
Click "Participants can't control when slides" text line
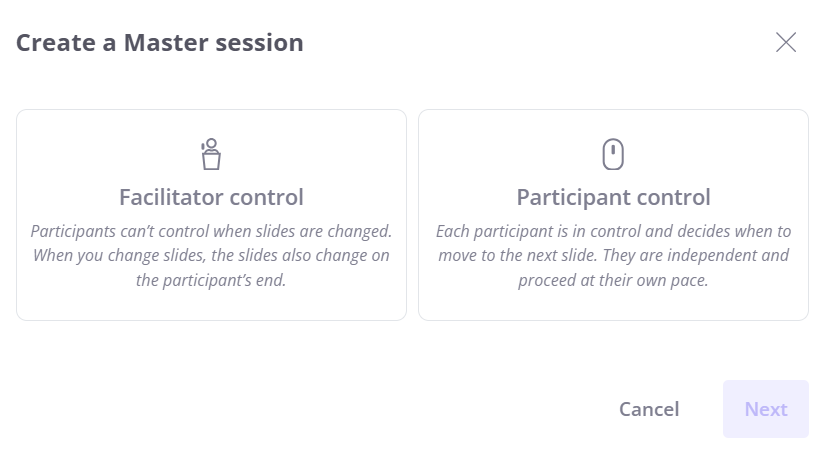212,231
